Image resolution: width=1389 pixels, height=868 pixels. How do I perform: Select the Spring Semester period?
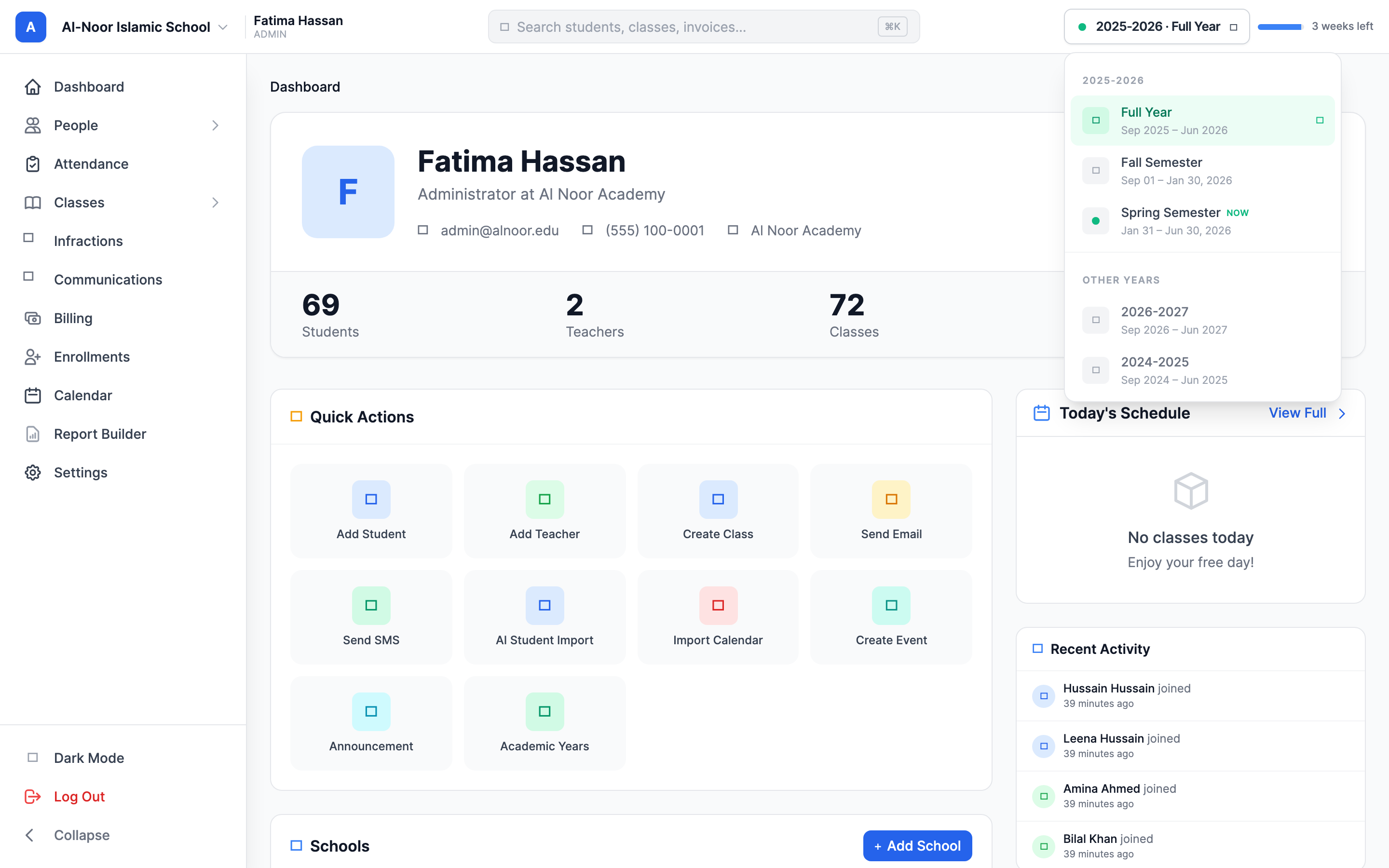tap(1202, 220)
